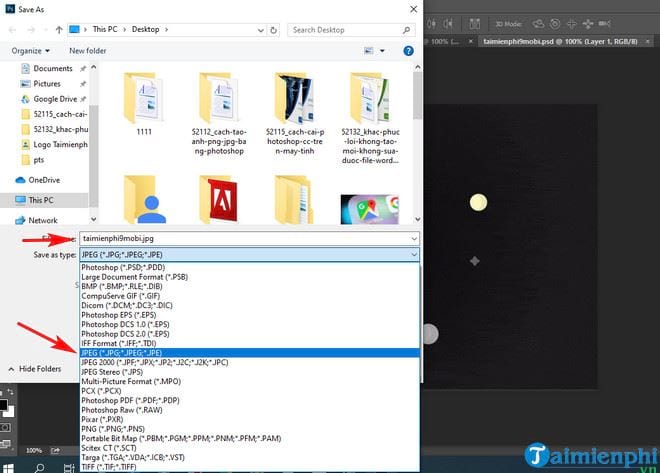Go forward in the Save As dialog
The height and width of the screenshot is (473, 660).
(x=31, y=30)
